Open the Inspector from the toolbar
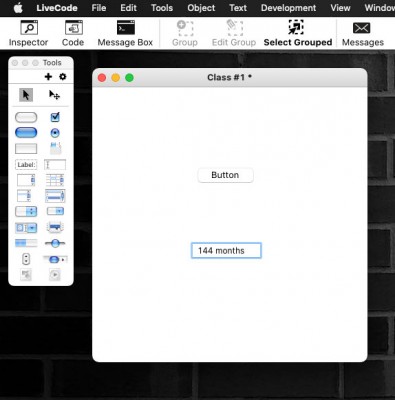The image size is (395, 400). pos(29,33)
